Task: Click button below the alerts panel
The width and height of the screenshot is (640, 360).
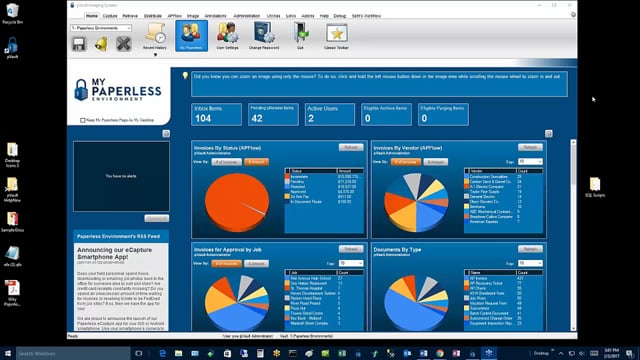Action: coord(157,218)
